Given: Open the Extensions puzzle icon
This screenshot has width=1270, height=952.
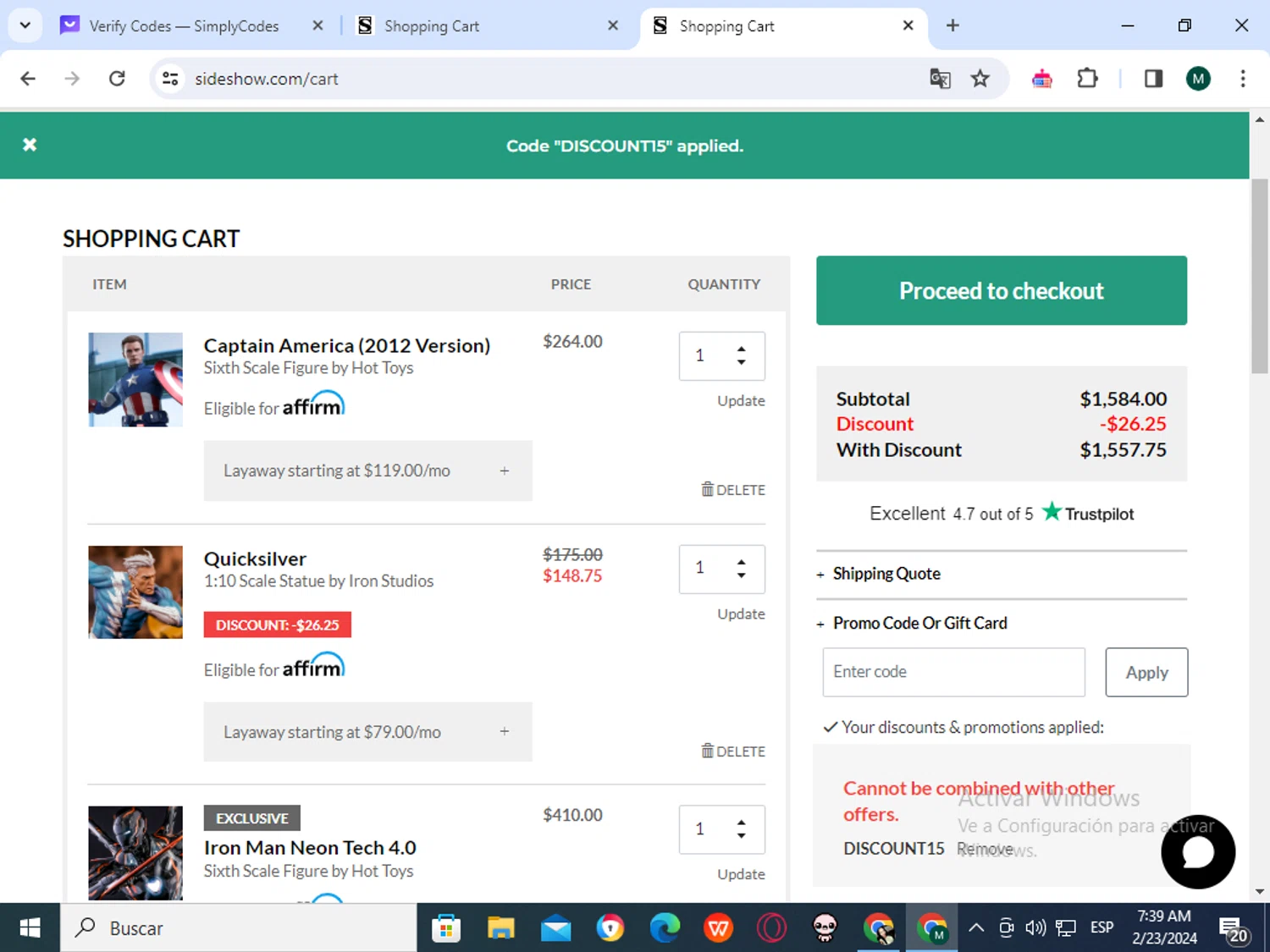Looking at the screenshot, I should (1087, 79).
